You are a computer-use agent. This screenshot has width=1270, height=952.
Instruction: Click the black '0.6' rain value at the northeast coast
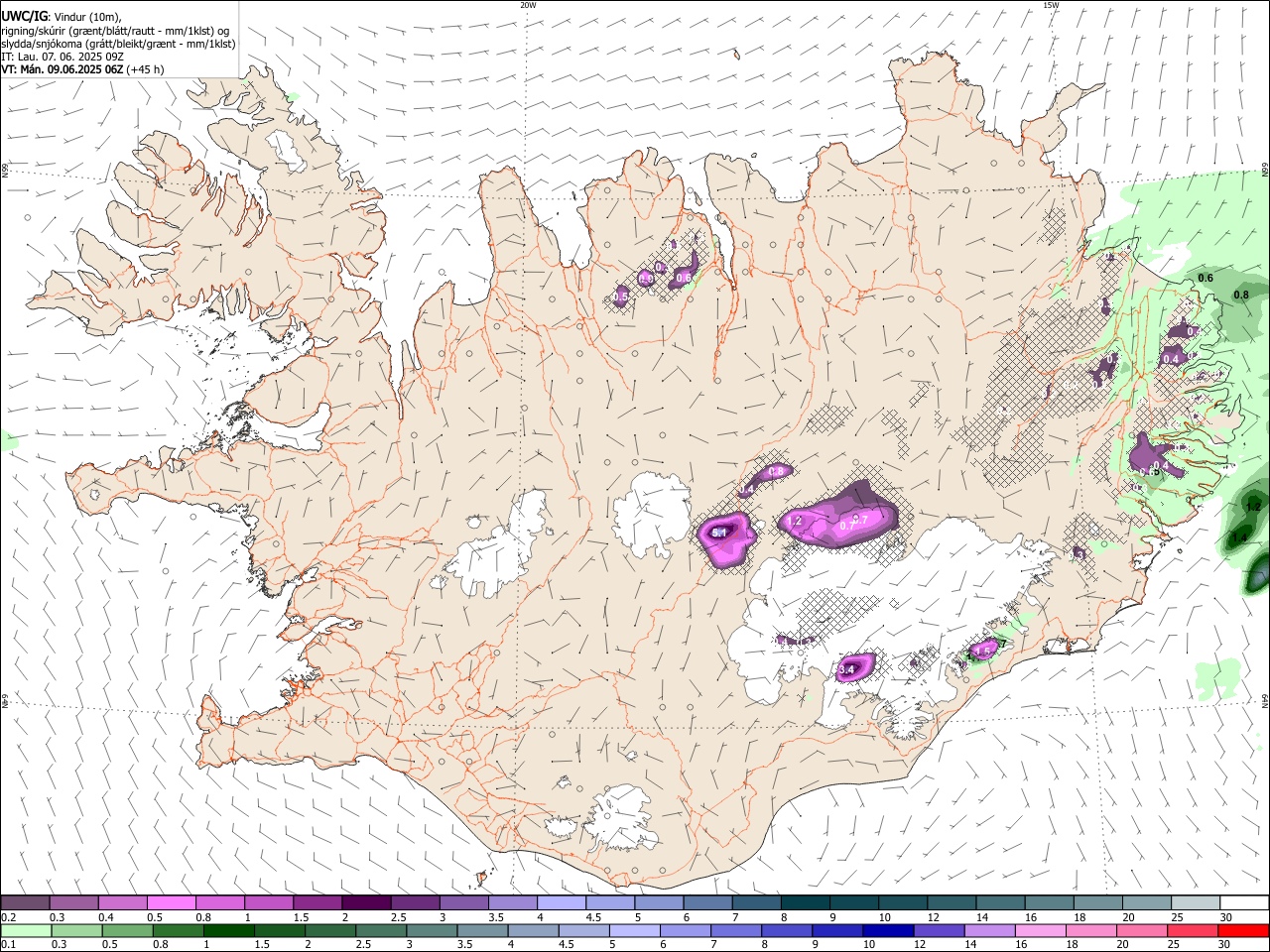(x=1206, y=279)
